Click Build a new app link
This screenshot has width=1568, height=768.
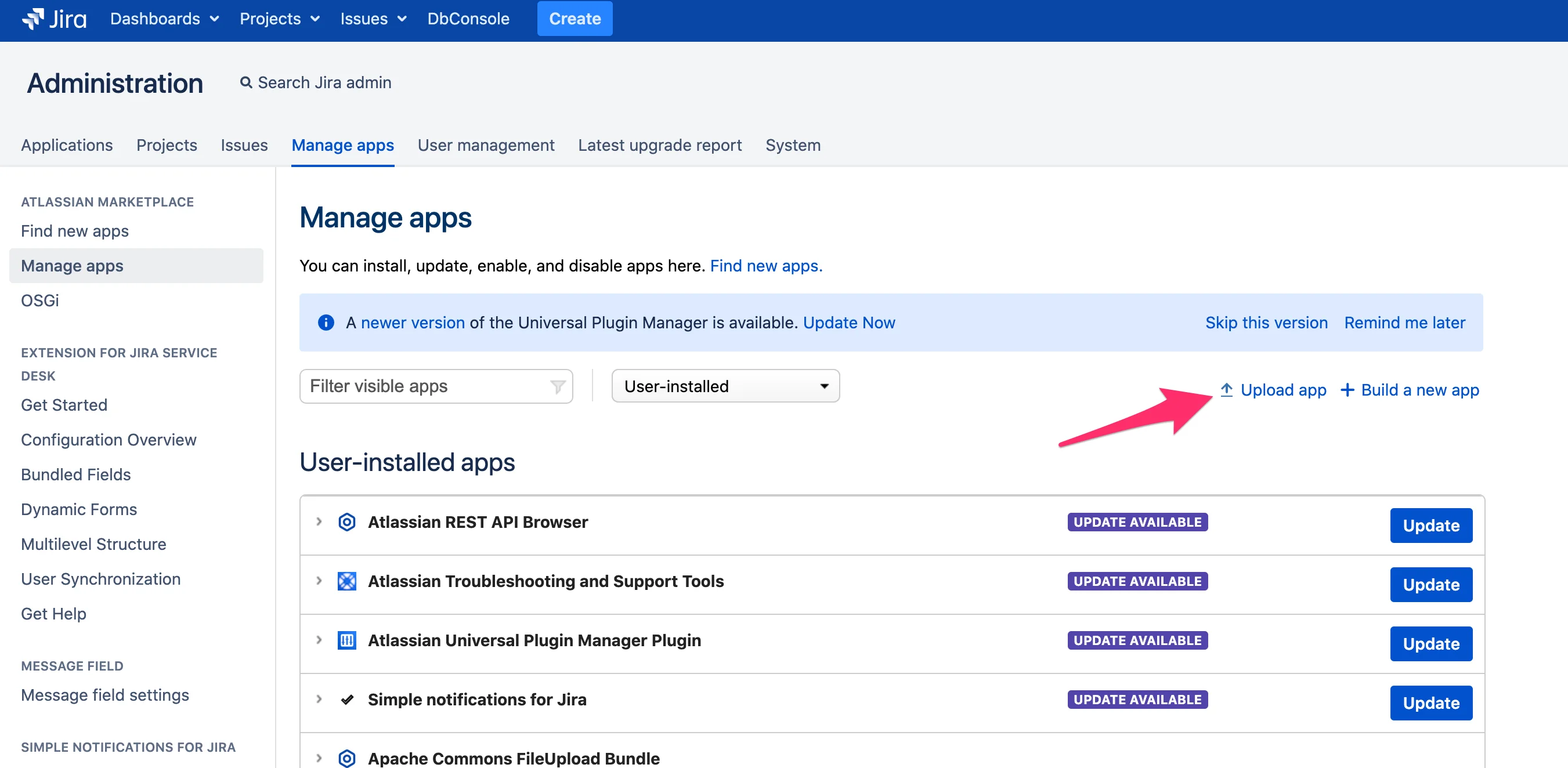coord(1410,390)
